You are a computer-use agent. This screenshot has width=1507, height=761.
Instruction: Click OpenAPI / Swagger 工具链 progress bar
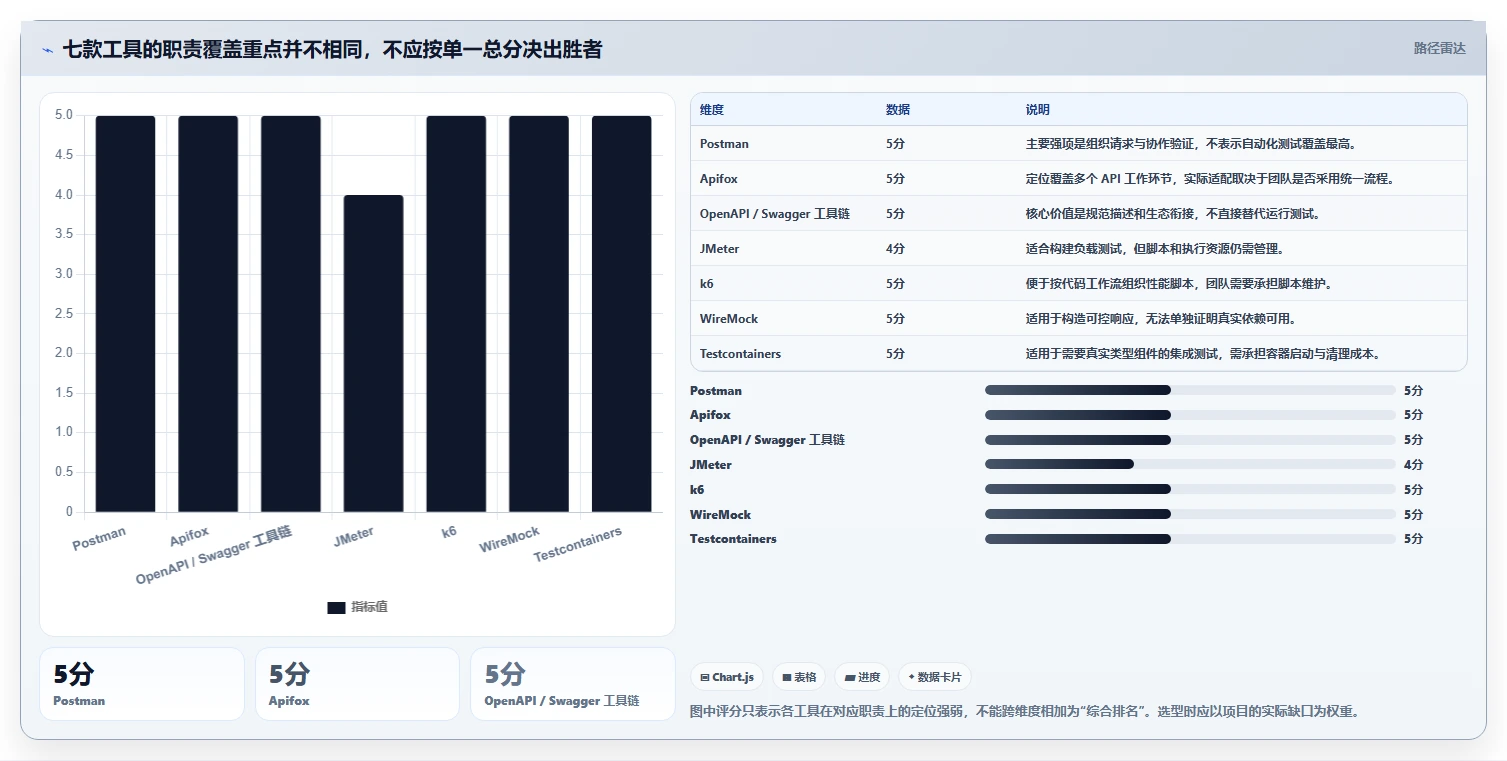point(1190,440)
